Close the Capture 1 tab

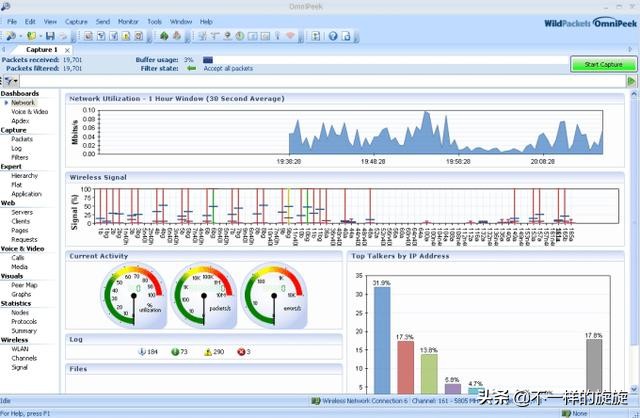click(67, 50)
